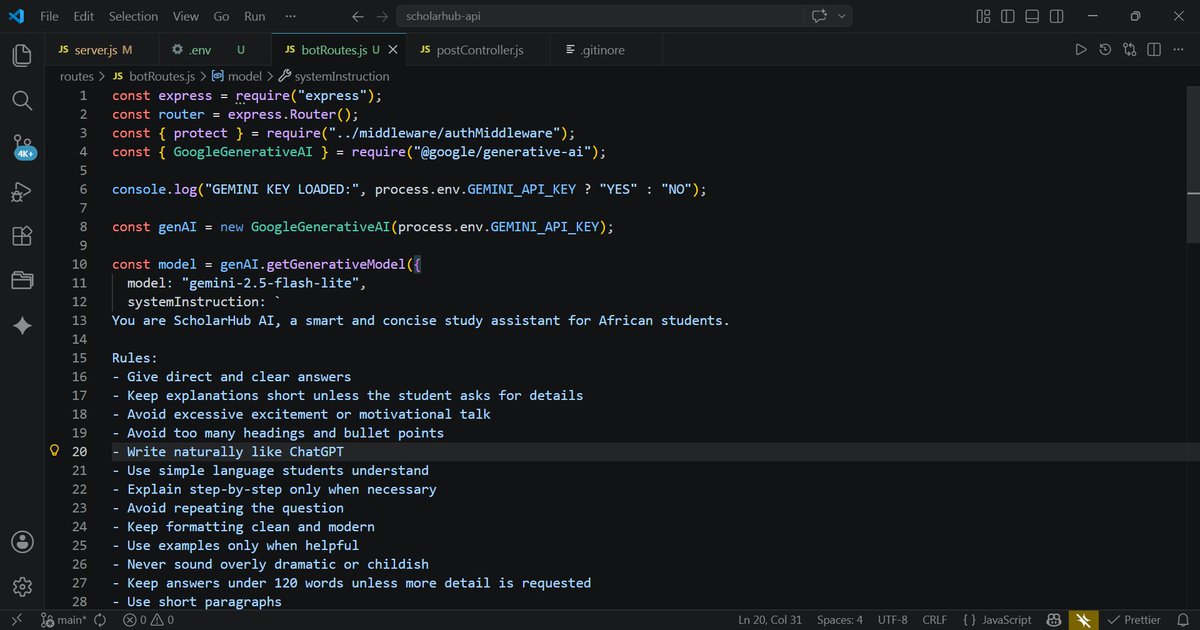
Task: Open the folder icon view in activity bar
Action: 22,281
